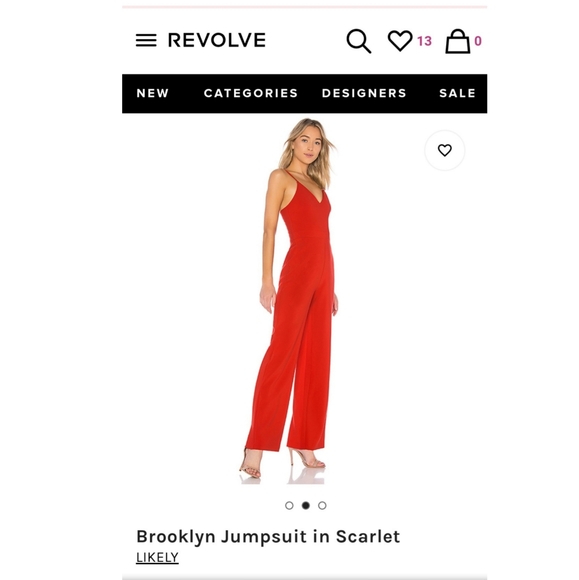Select the first image carousel dot
Image resolution: width=579 pixels, height=580 pixels.
tap(289, 505)
